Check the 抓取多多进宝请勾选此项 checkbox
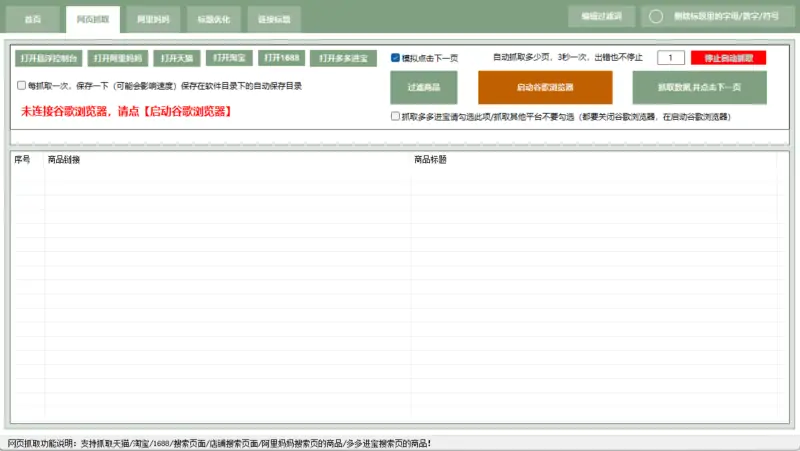Screen dimensions: 800x451 (396, 117)
